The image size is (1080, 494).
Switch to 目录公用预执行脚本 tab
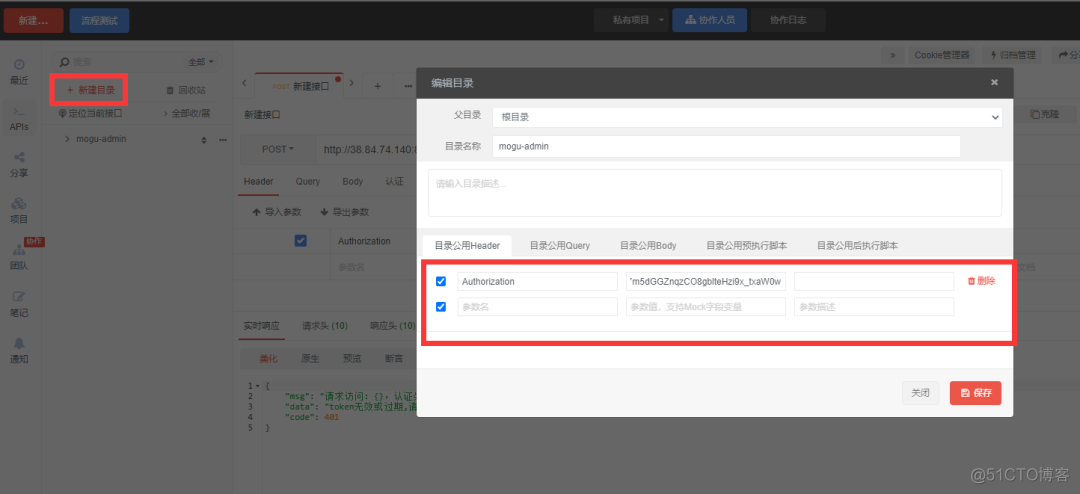[x=747, y=245]
